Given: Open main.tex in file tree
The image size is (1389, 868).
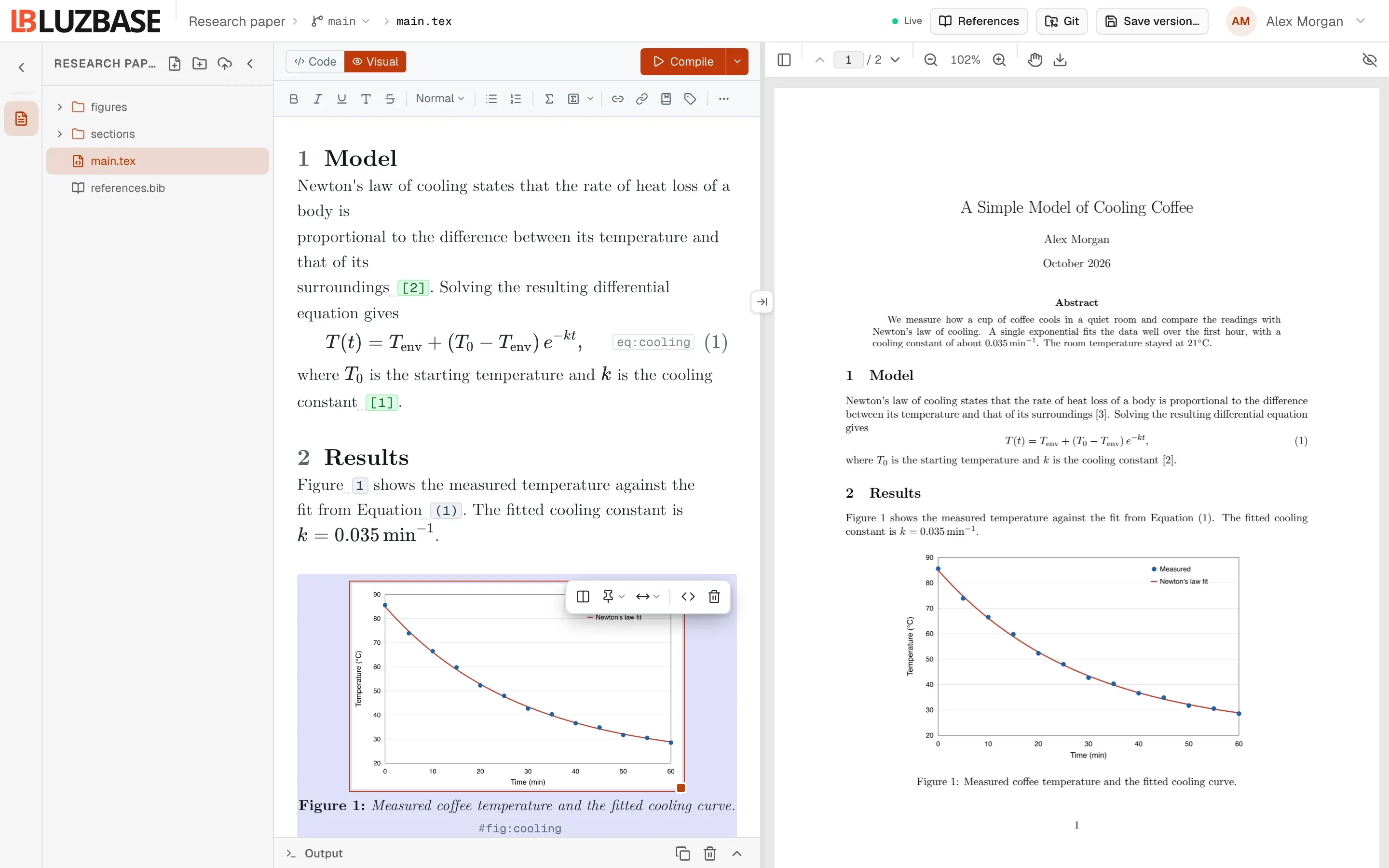Looking at the screenshot, I should 157,161.
